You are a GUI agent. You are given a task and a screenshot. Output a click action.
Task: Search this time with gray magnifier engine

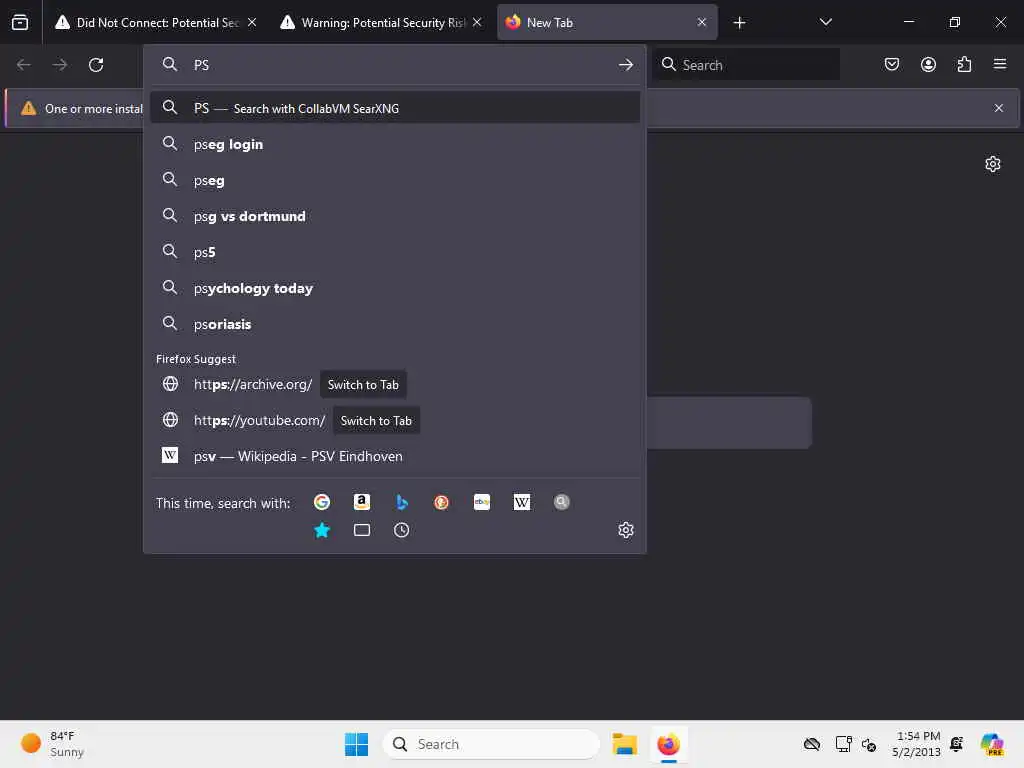pos(562,502)
